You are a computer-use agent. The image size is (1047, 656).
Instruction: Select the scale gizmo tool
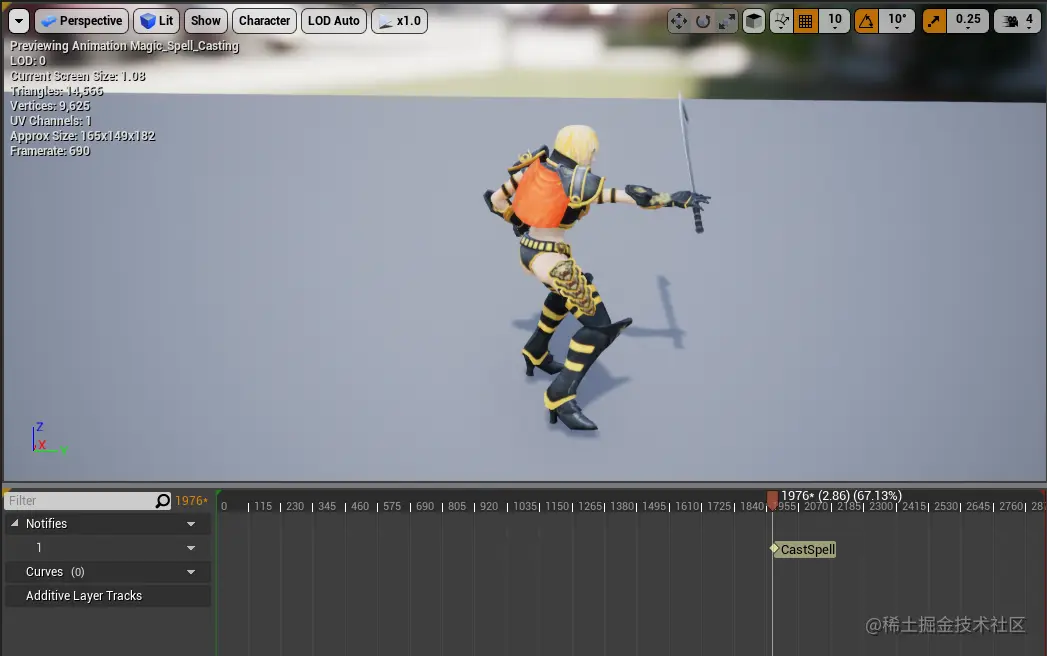click(726, 21)
